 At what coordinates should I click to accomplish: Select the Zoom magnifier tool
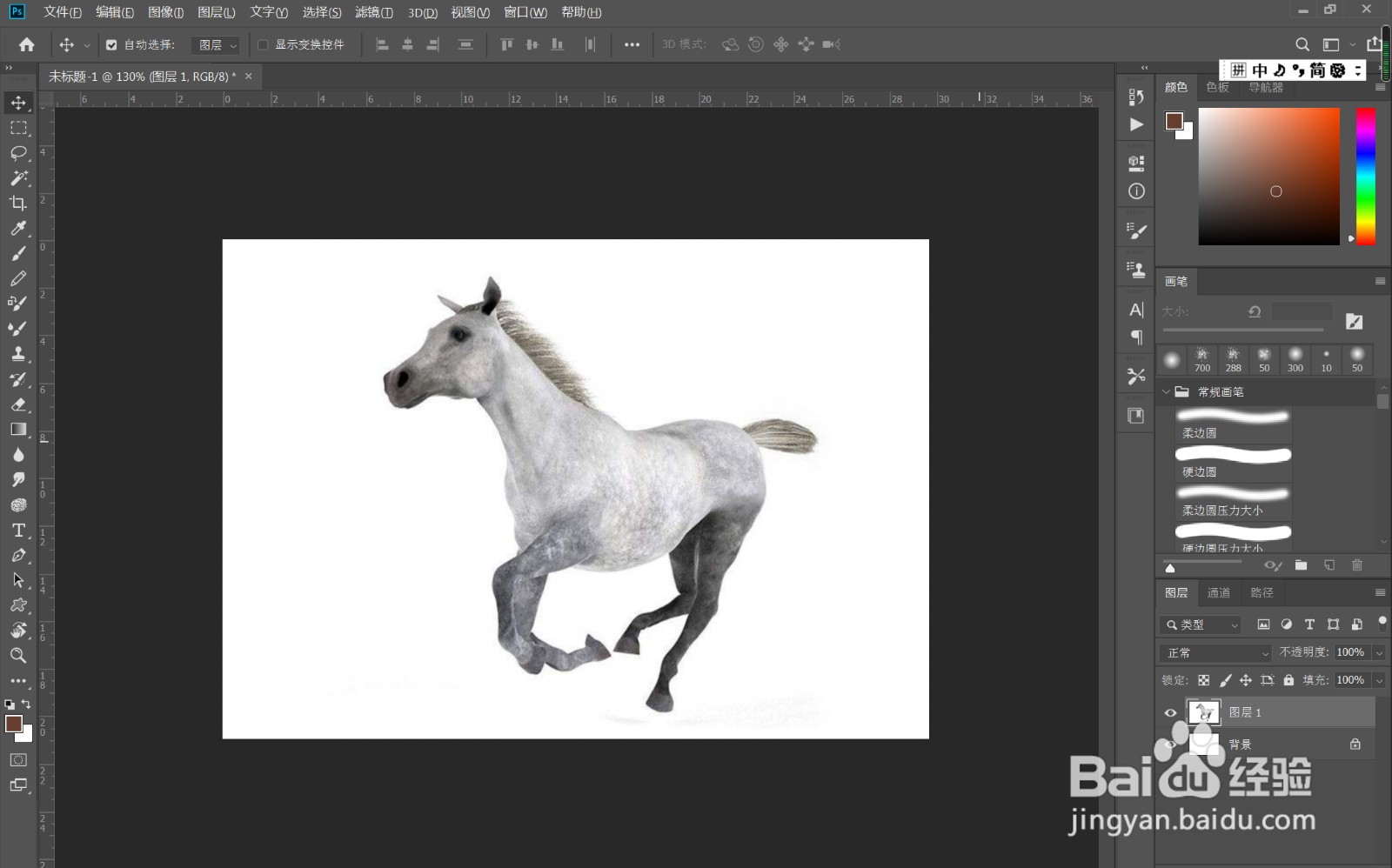click(18, 656)
